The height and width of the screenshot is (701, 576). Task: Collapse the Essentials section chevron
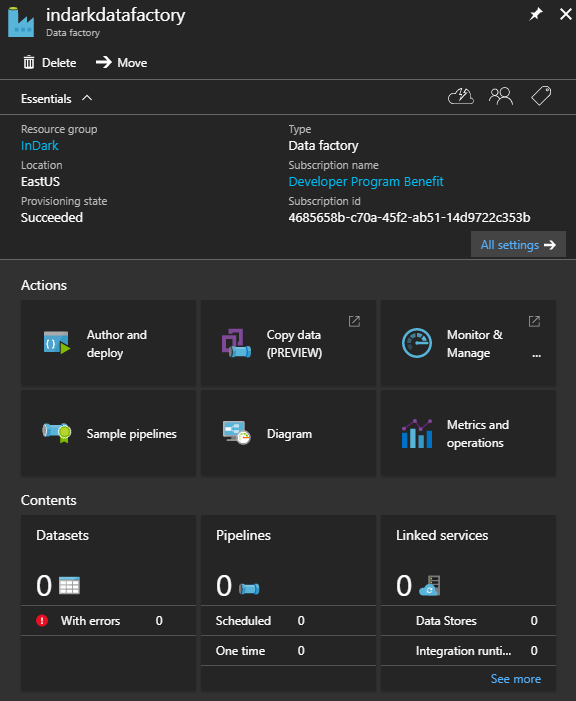pos(87,98)
